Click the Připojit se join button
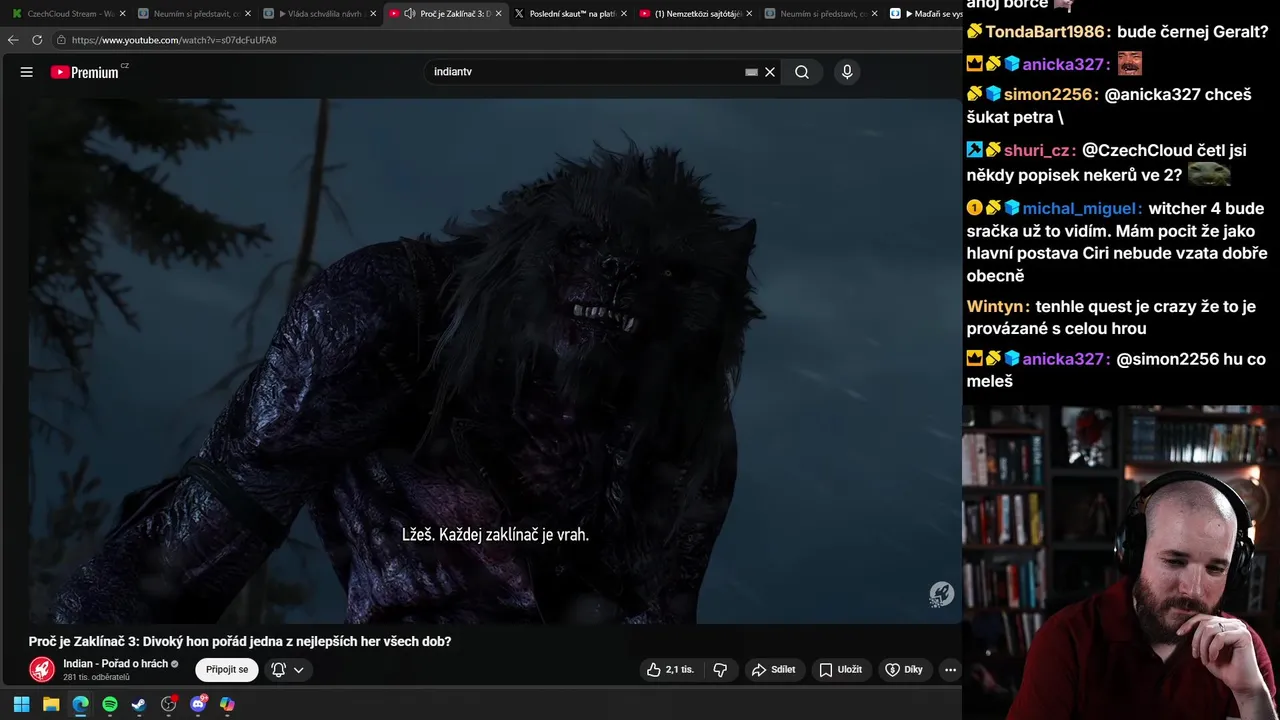The height and width of the screenshot is (720, 1280). pyautogui.click(x=227, y=670)
